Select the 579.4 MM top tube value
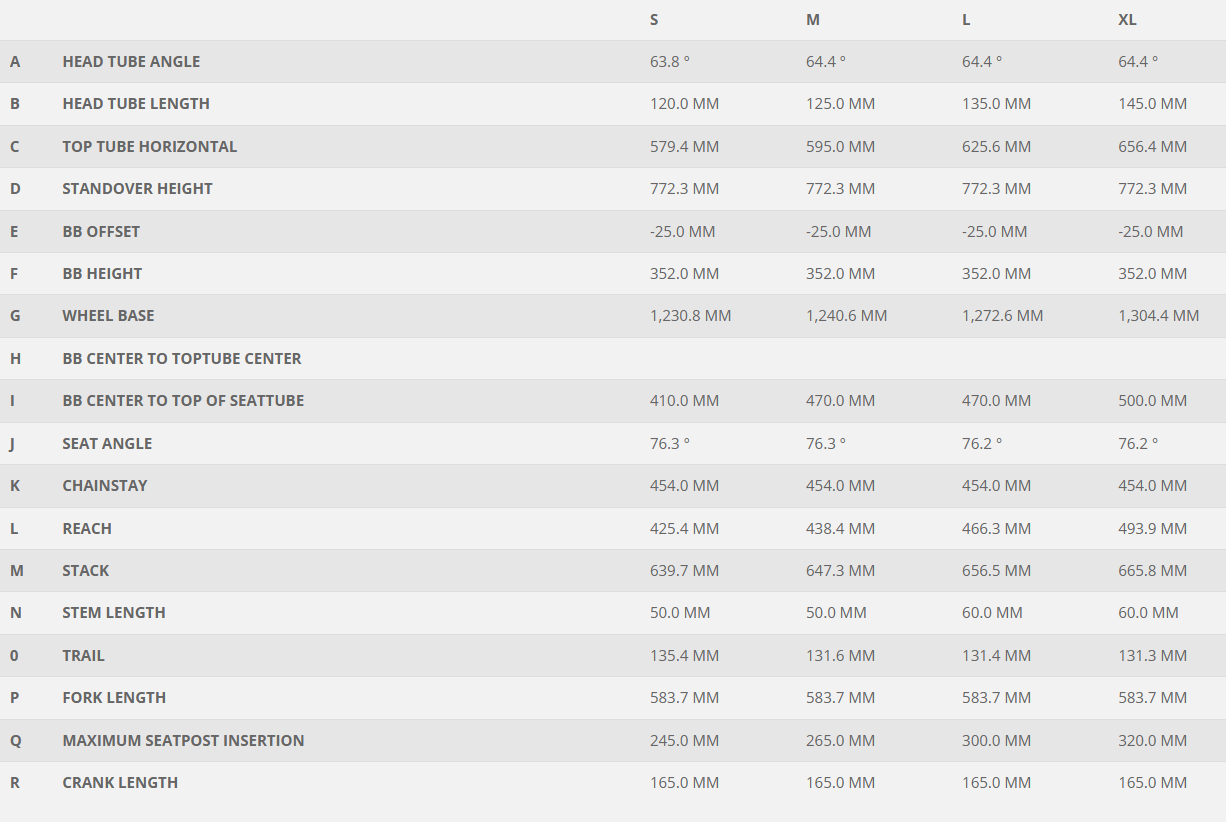This screenshot has height=822, width=1226. pyautogui.click(x=684, y=147)
